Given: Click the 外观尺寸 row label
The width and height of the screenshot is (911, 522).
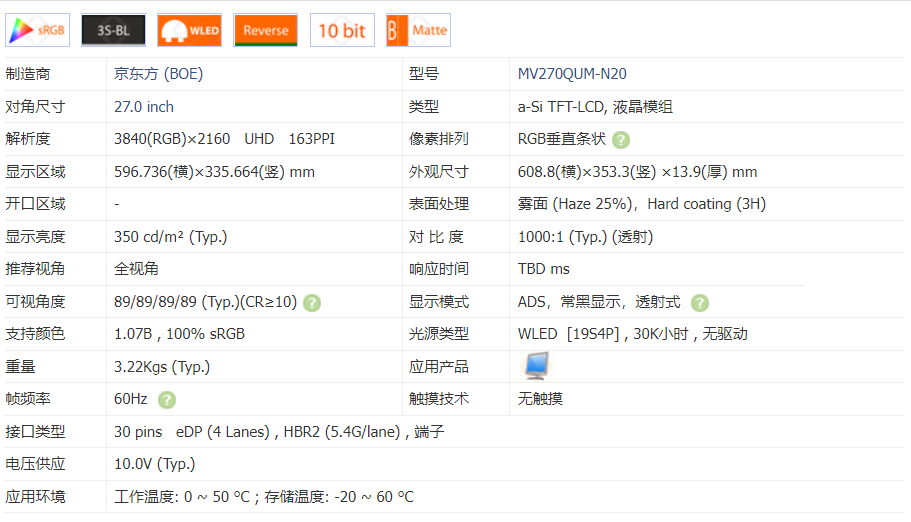Looking at the screenshot, I should point(439,172).
